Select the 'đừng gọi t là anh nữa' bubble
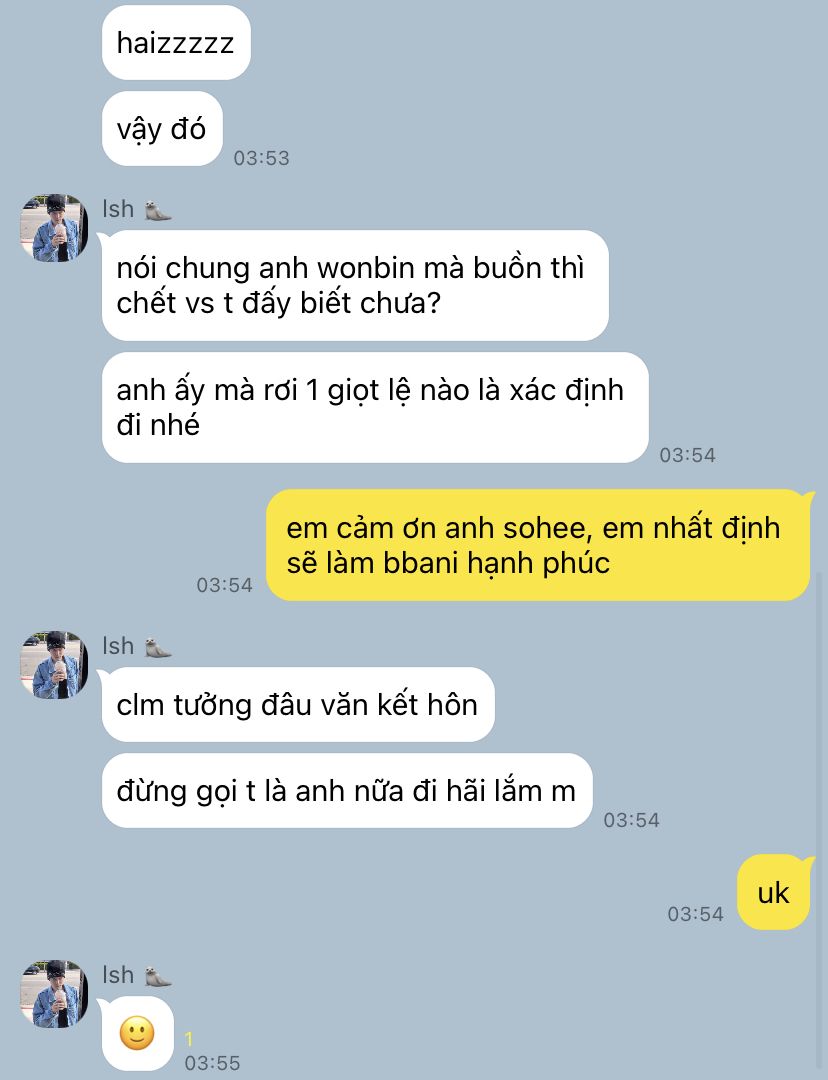The height and width of the screenshot is (1080, 828). coord(346,791)
